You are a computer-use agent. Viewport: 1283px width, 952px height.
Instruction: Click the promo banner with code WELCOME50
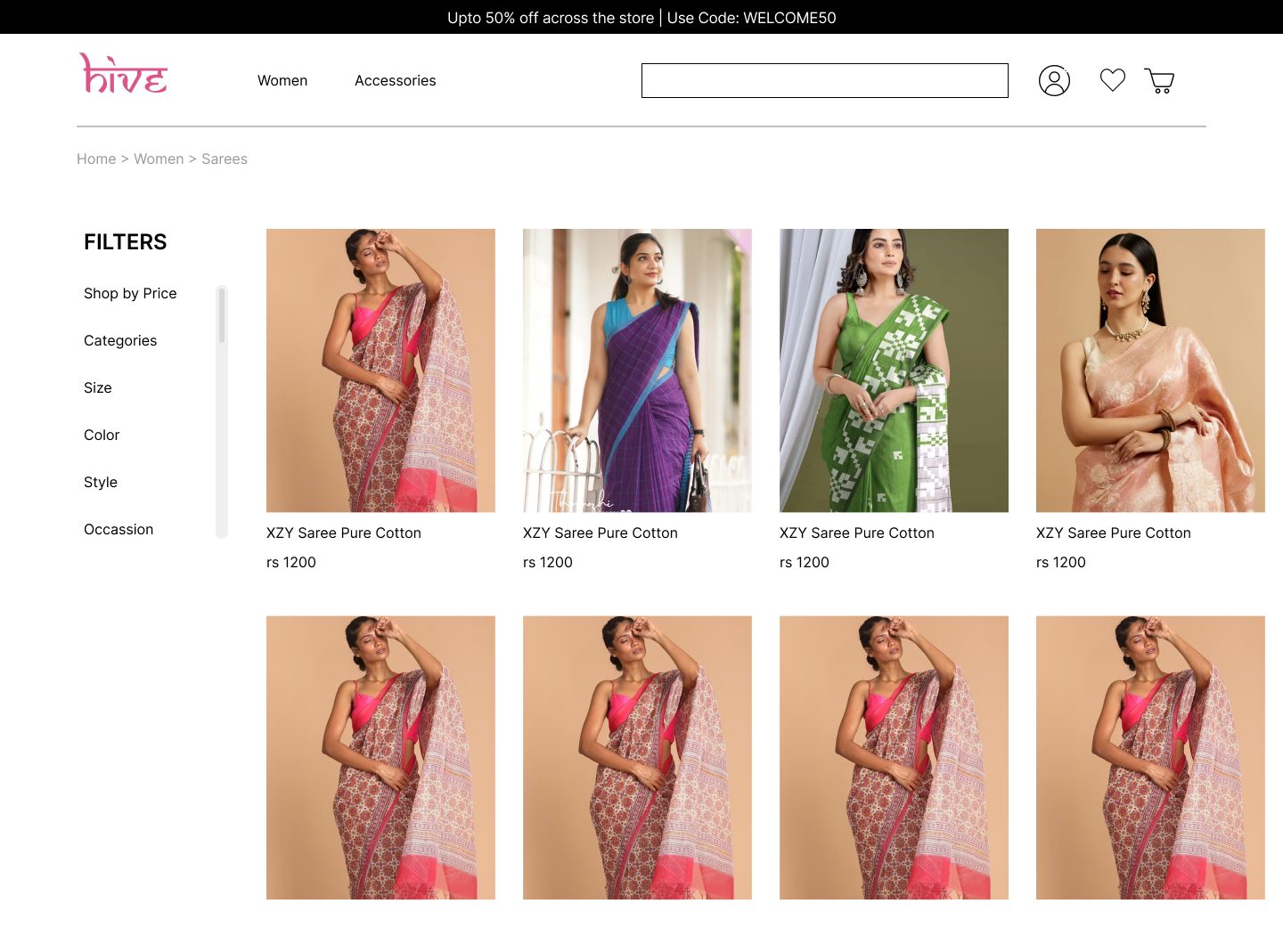click(641, 17)
